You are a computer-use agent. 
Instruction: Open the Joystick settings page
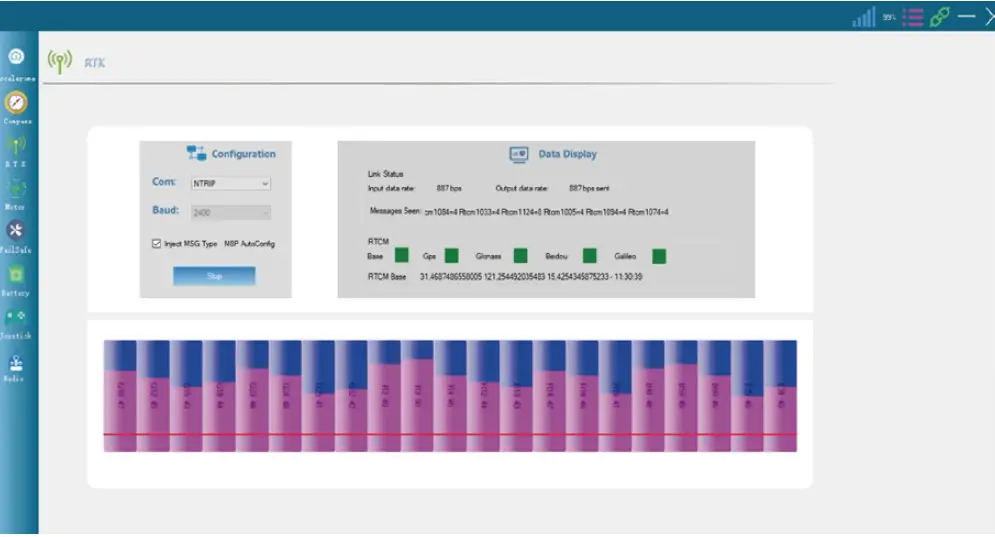[16, 316]
